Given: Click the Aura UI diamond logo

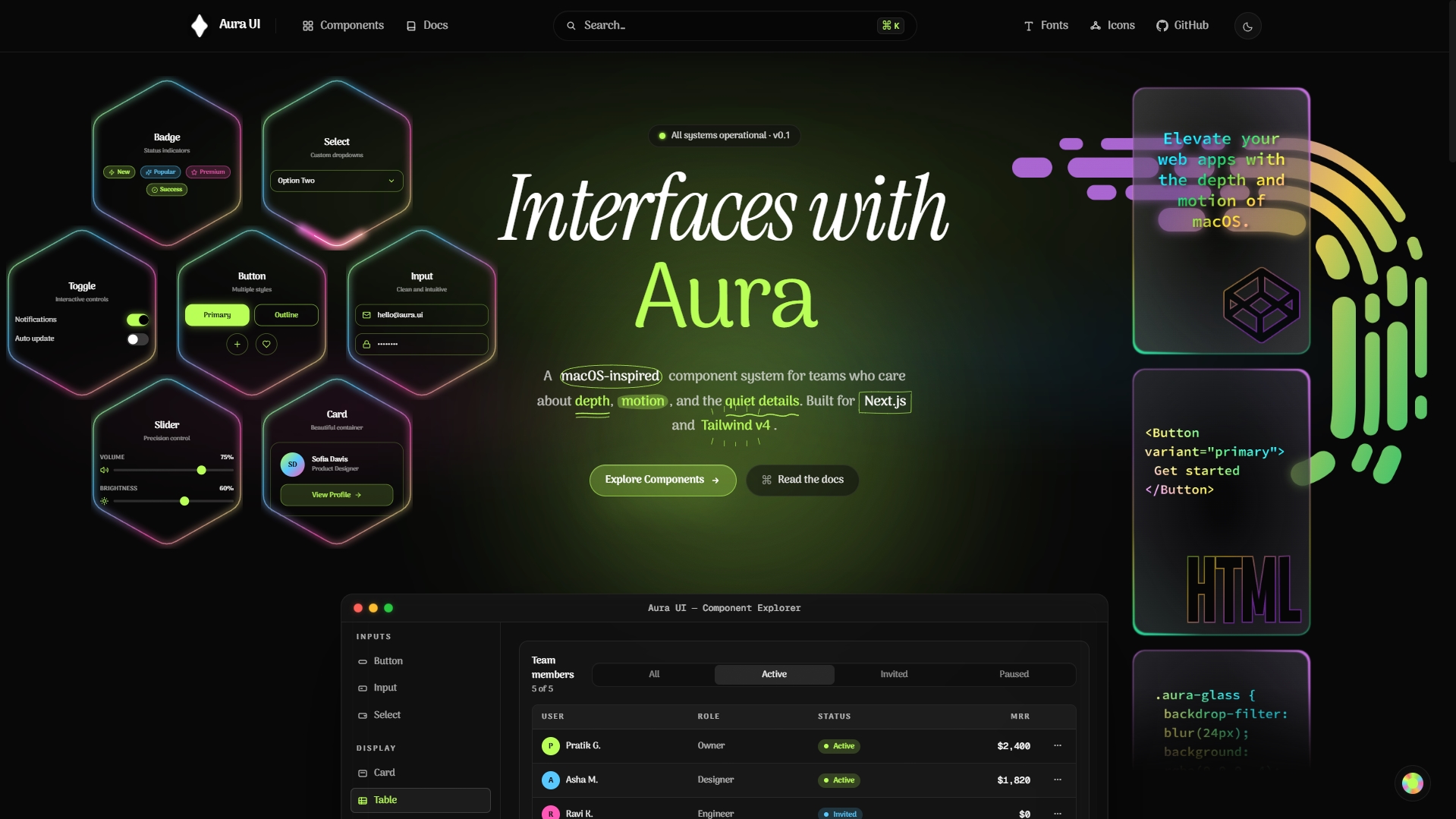Looking at the screenshot, I should 199,26.
